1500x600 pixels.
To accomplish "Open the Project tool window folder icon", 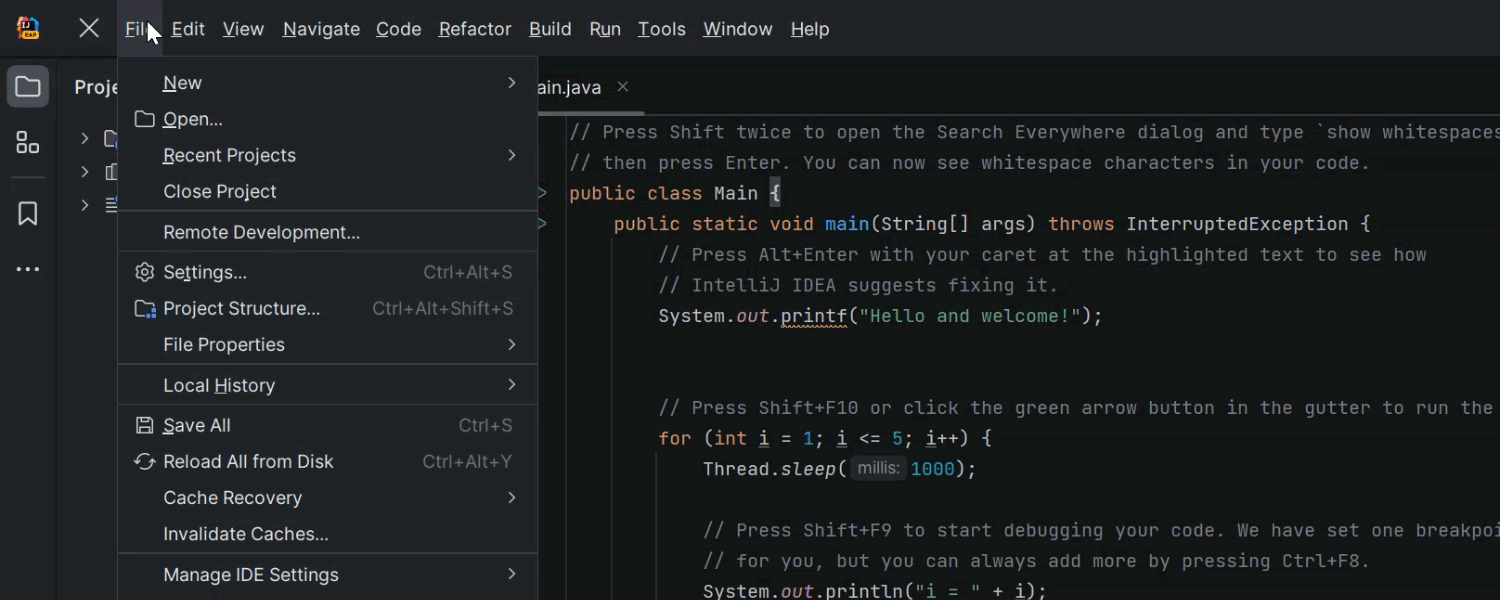I will pos(28,87).
